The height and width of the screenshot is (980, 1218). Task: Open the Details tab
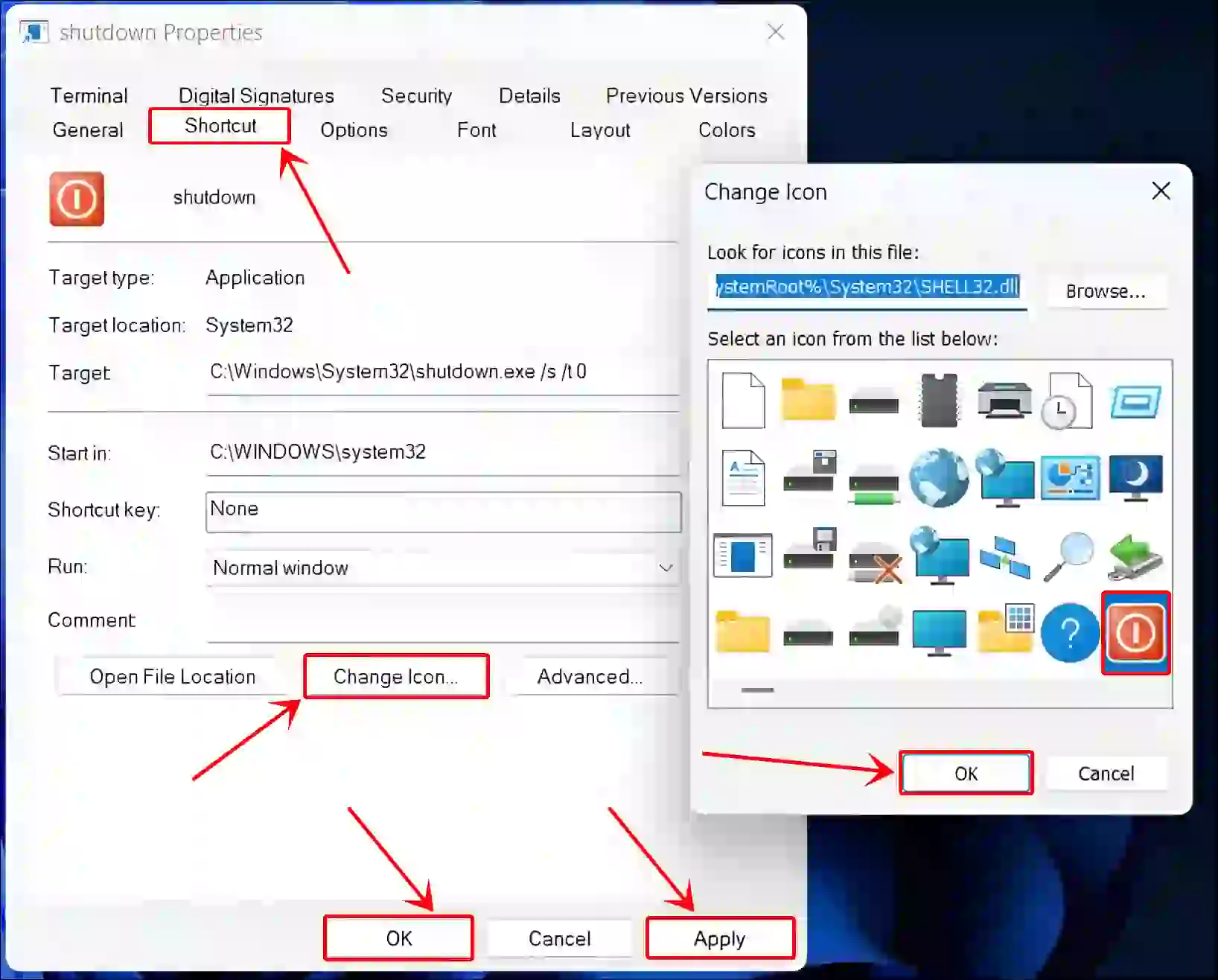click(x=529, y=95)
